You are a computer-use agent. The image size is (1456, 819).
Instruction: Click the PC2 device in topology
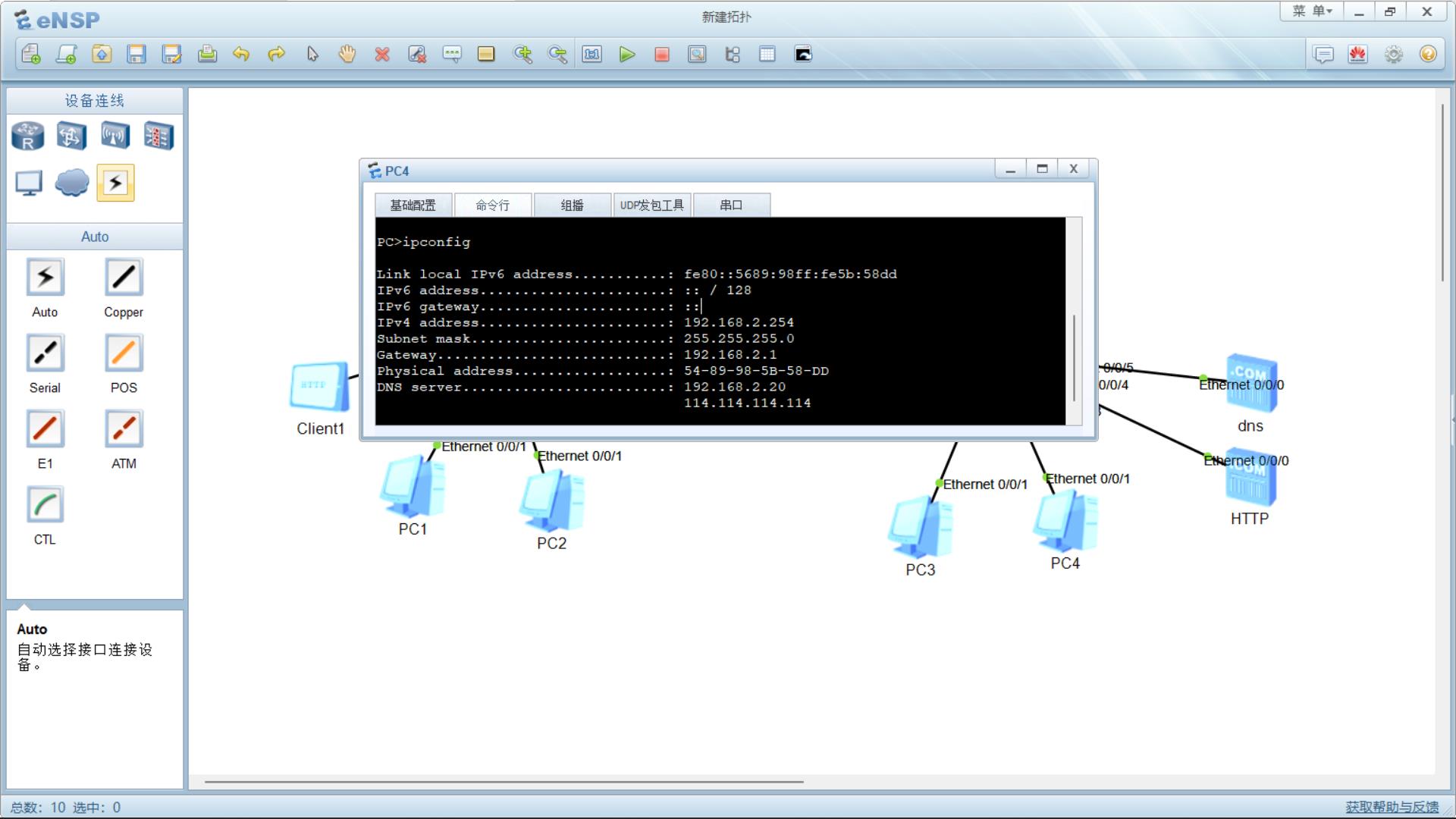pos(552,500)
